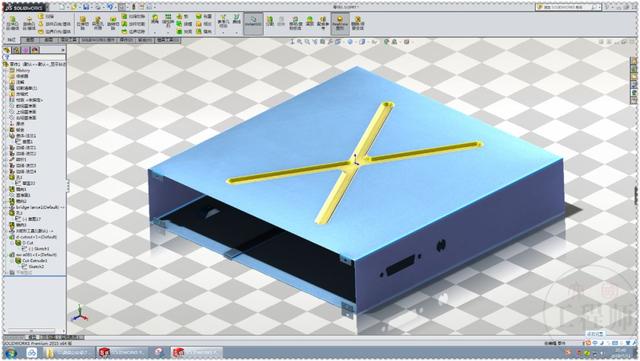Viewport: 640px width, 361px height.
Task: Open the PropertyManager tab
Action: [16, 50]
